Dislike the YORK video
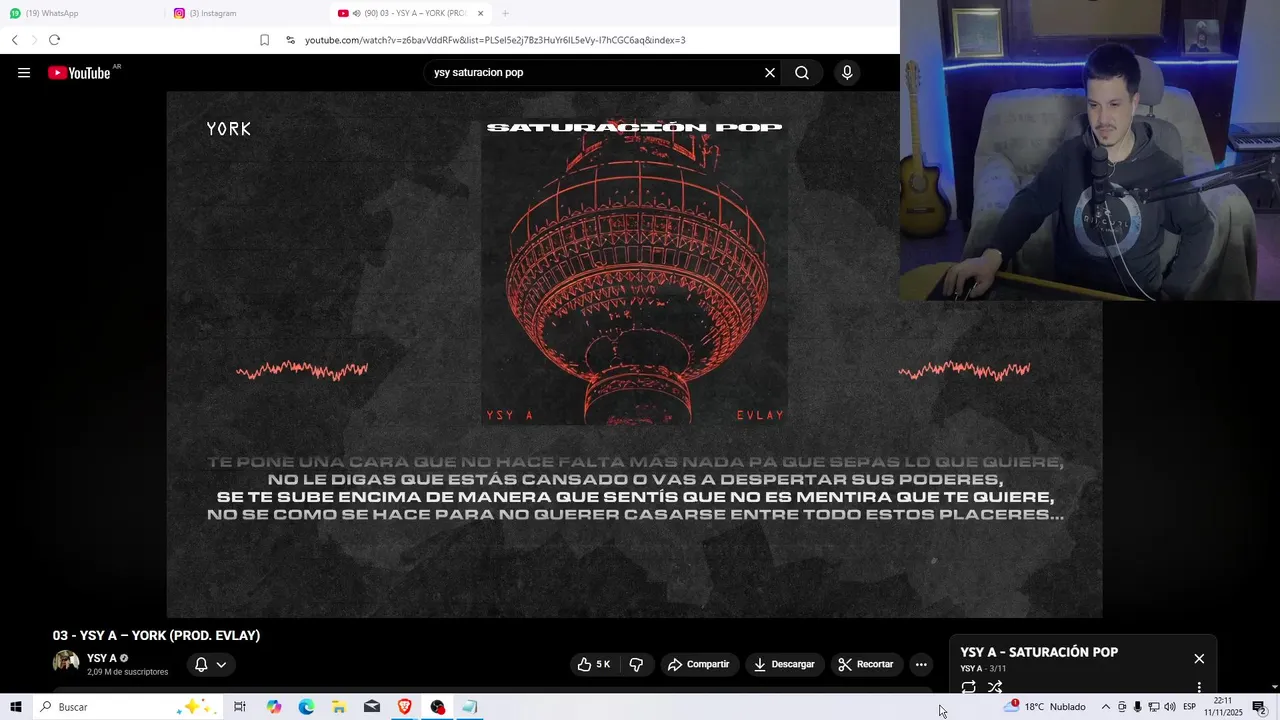 point(636,664)
